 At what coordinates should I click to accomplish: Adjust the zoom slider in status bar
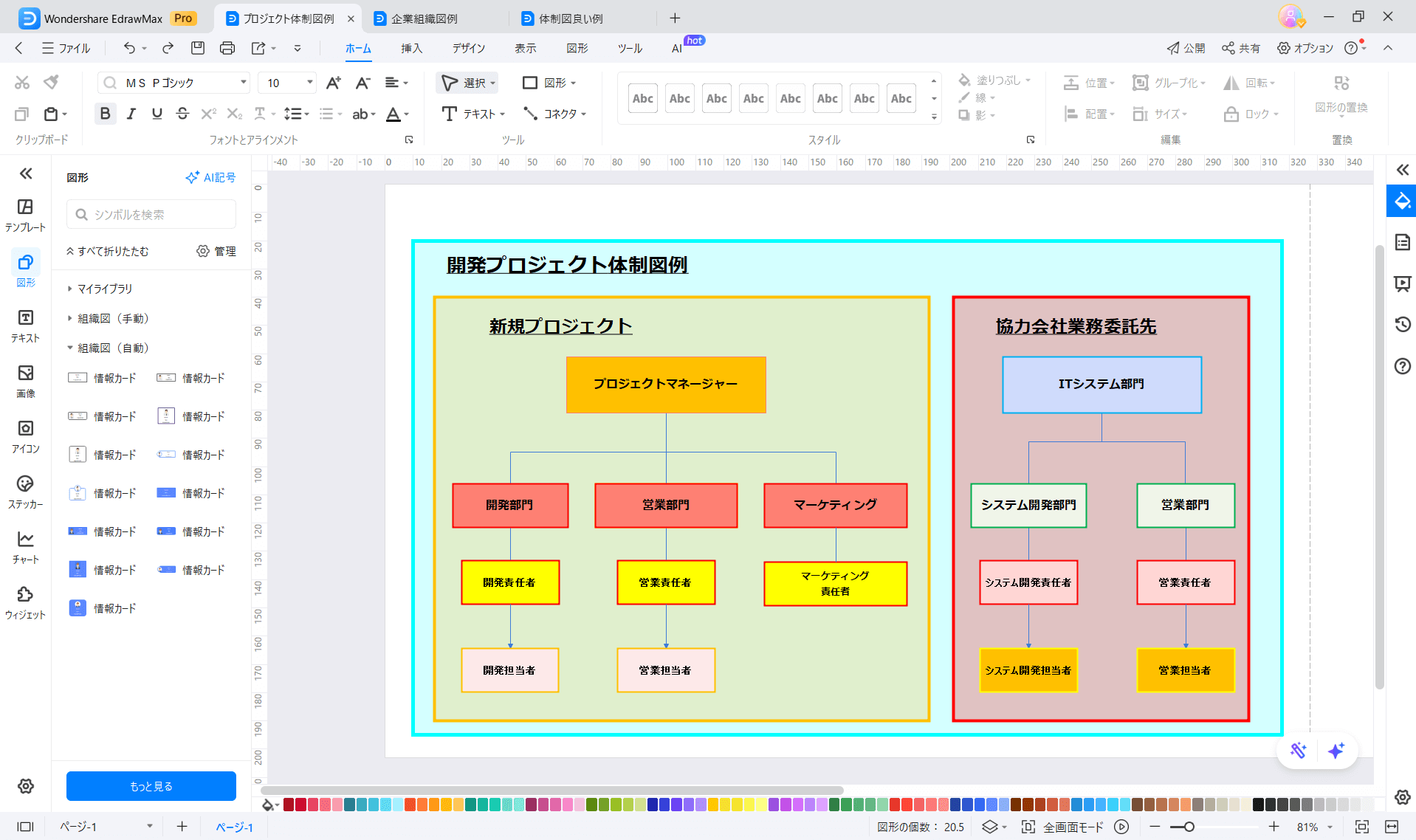click(x=1189, y=827)
